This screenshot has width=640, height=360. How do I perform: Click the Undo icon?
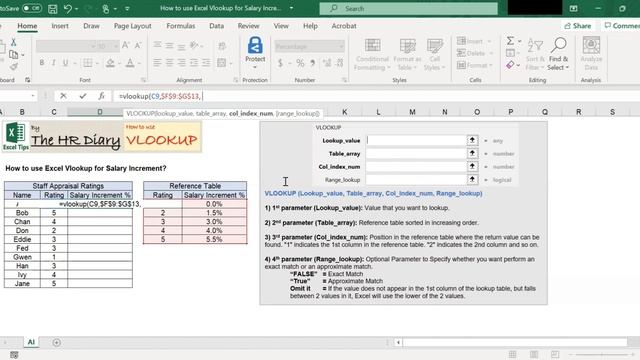pos(68,8)
